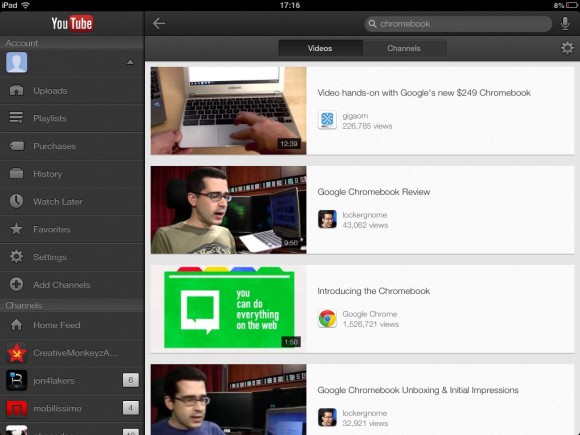Open 'Introducing the Chromebook' title

(374, 291)
